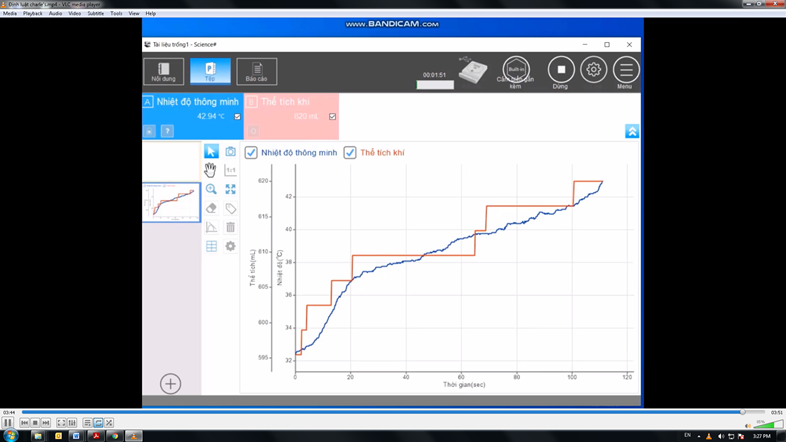Stop VLC playback square button
The image size is (786, 442).
35,423
